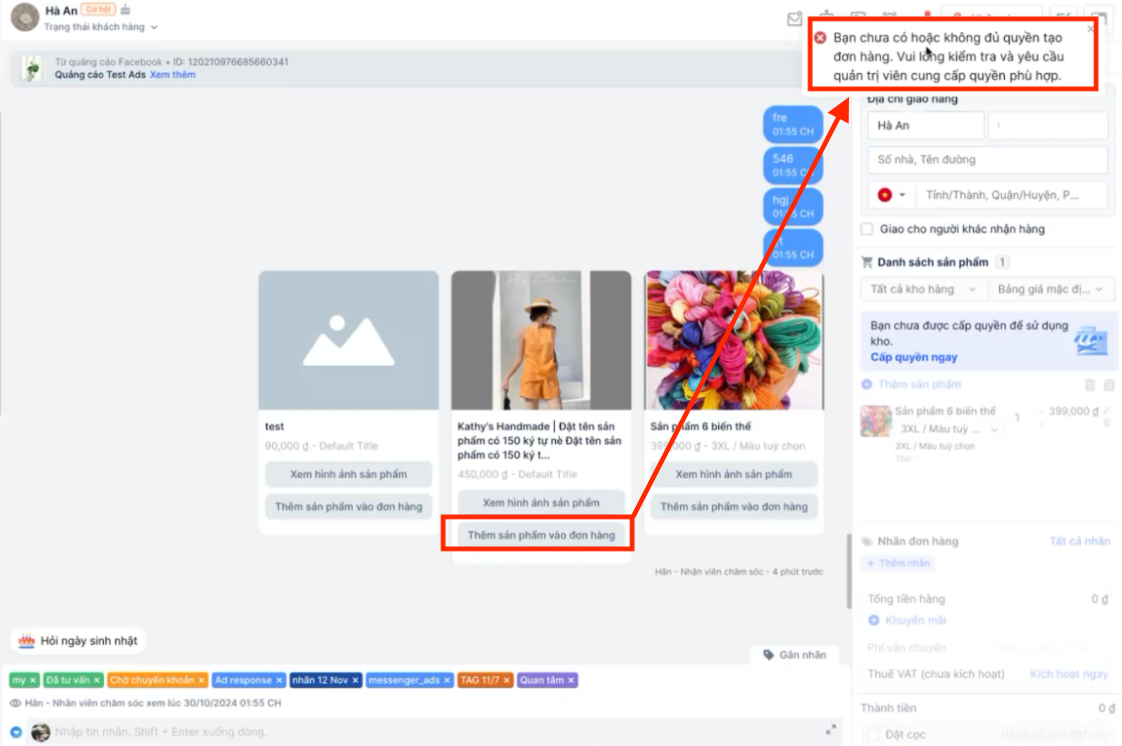The height and width of the screenshot is (746, 1122).
Task: Click the clipboard icon in product list header
Action: point(1108,385)
